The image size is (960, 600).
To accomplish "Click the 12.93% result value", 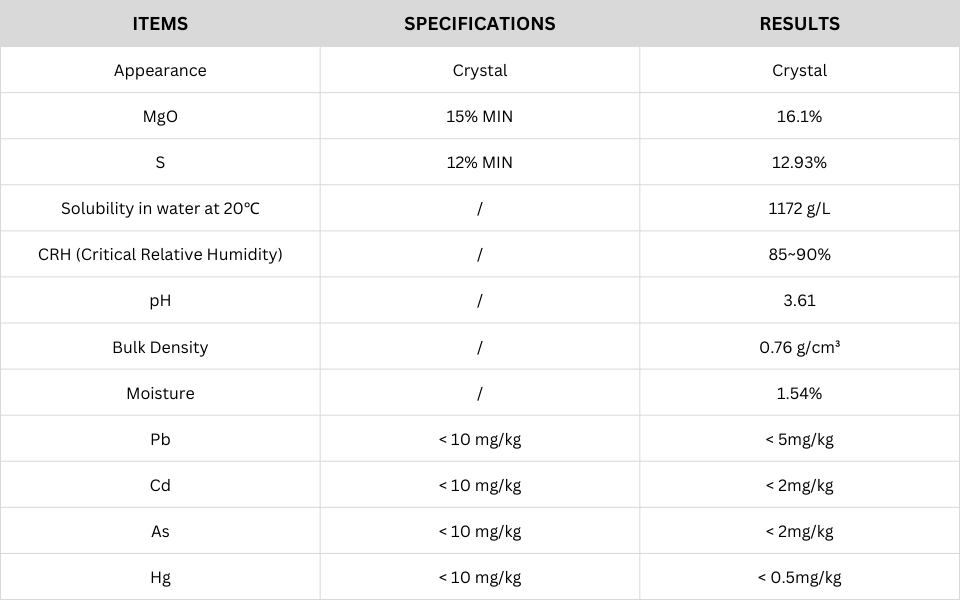I will [800, 162].
